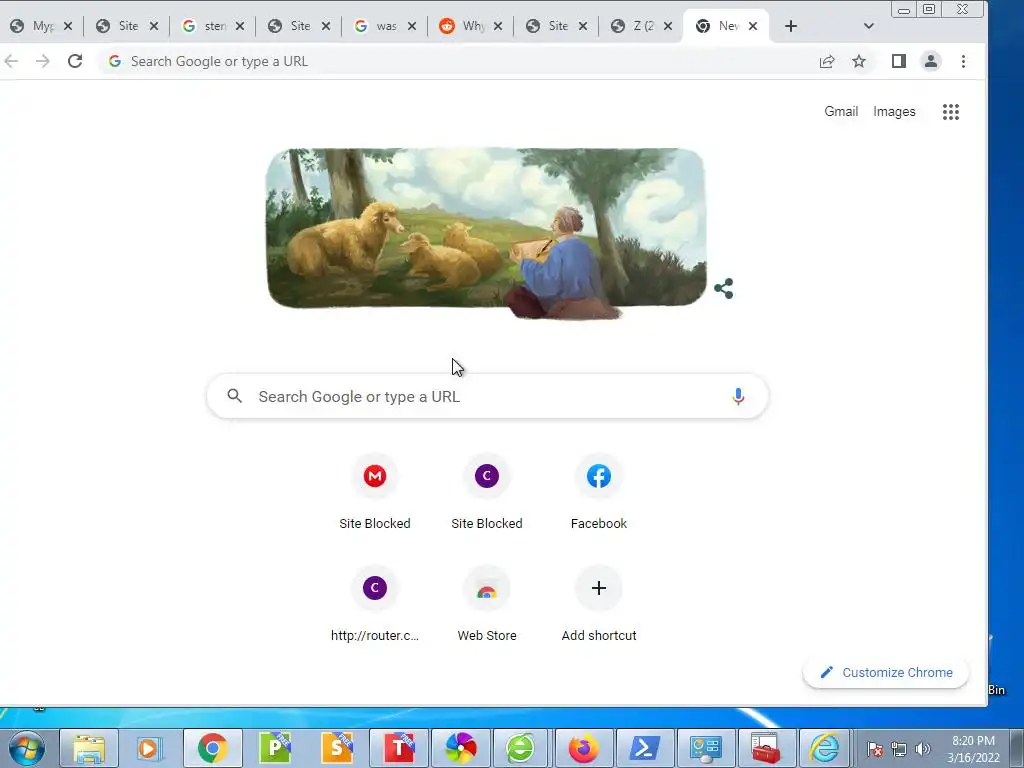The height and width of the screenshot is (768, 1024).
Task: Open the volume speaker icon in the tray
Action: (x=923, y=749)
